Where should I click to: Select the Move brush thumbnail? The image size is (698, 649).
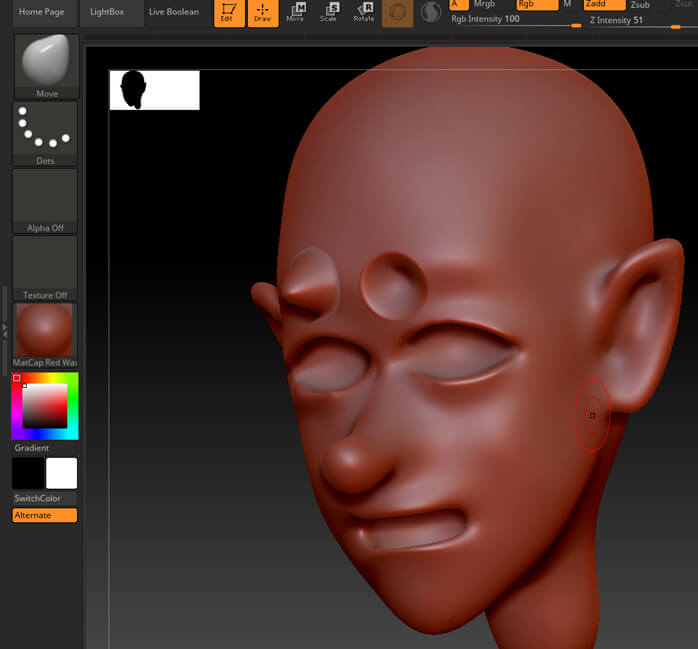pyautogui.click(x=45, y=64)
